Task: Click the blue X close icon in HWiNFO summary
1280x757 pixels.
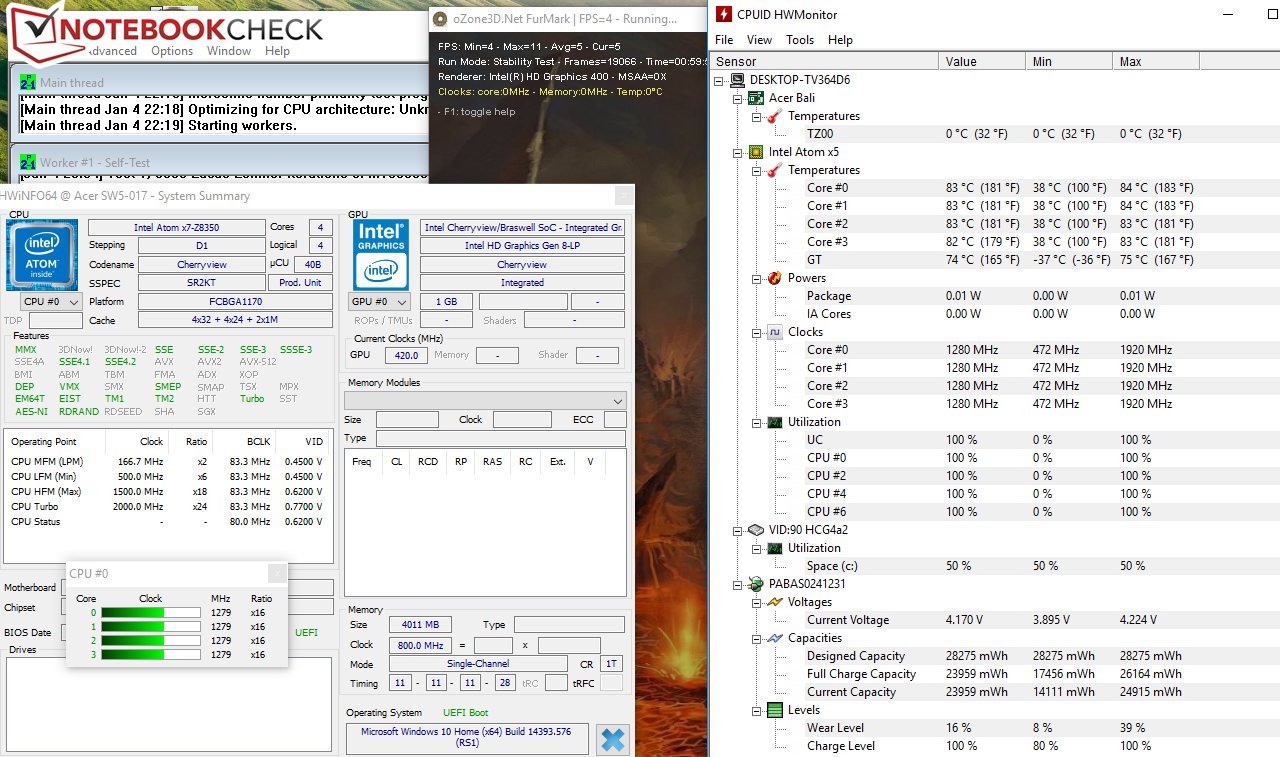Action: [x=613, y=741]
